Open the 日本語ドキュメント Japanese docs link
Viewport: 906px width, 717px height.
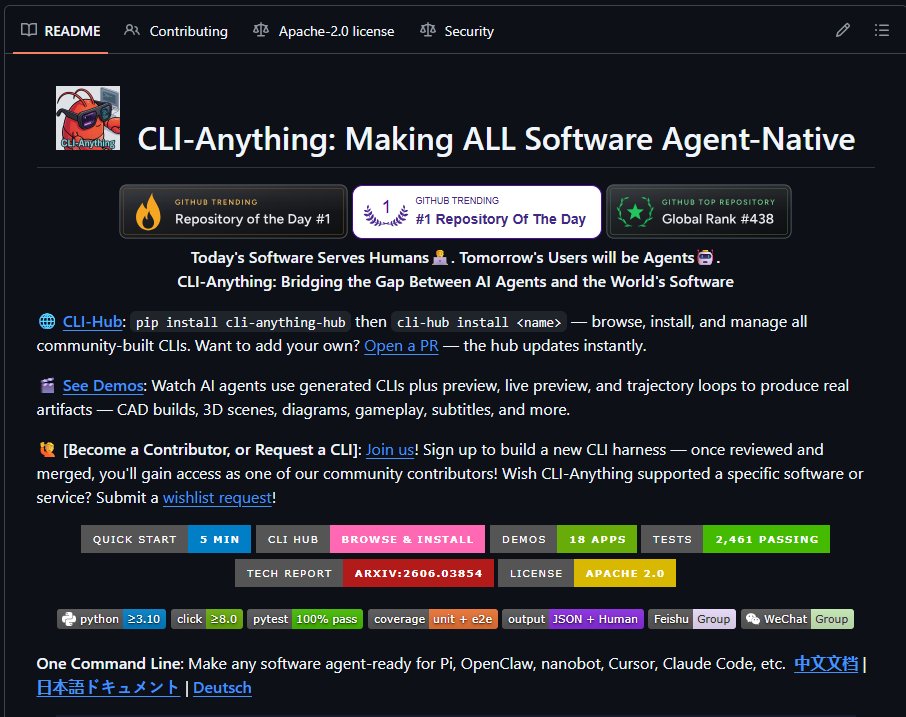tap(108, 688)
